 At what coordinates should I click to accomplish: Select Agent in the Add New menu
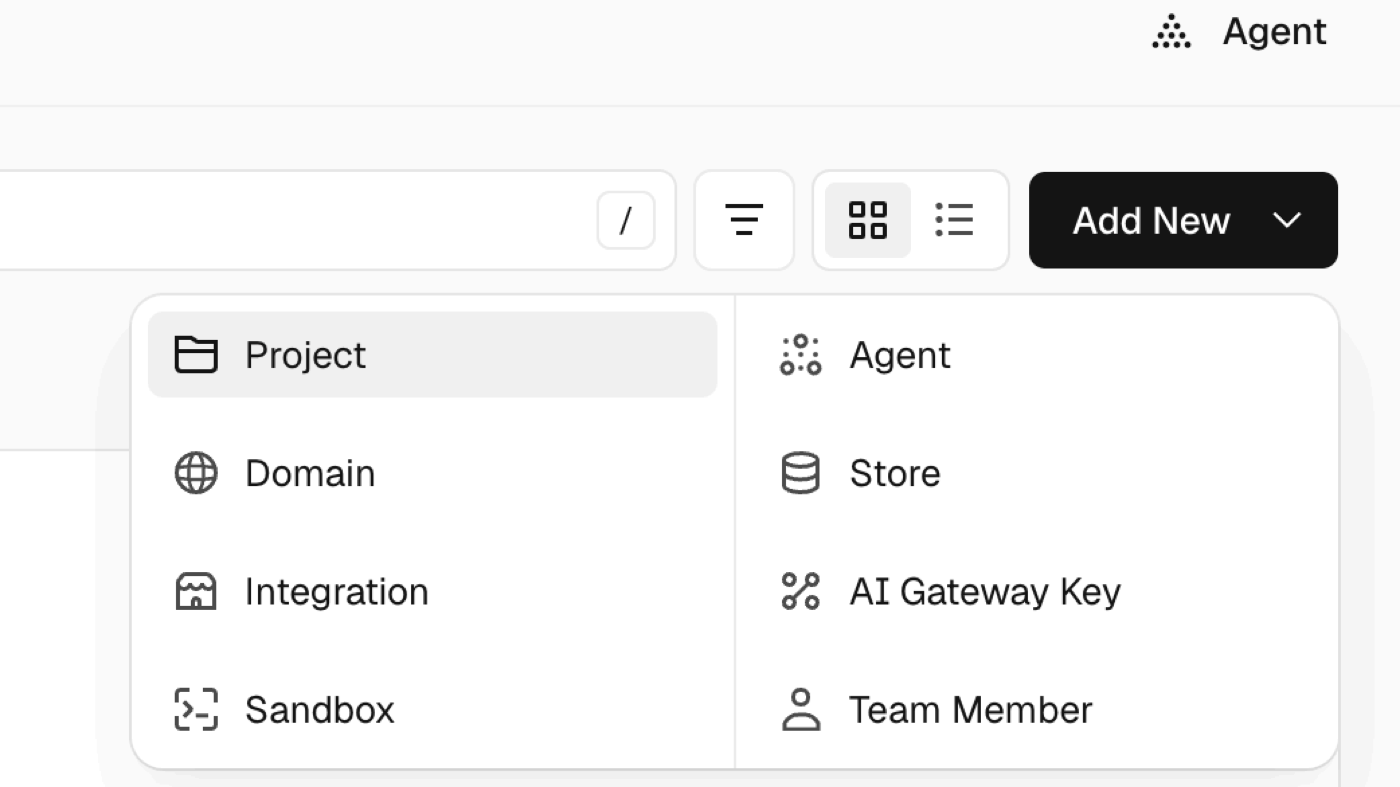(1037, 355)
